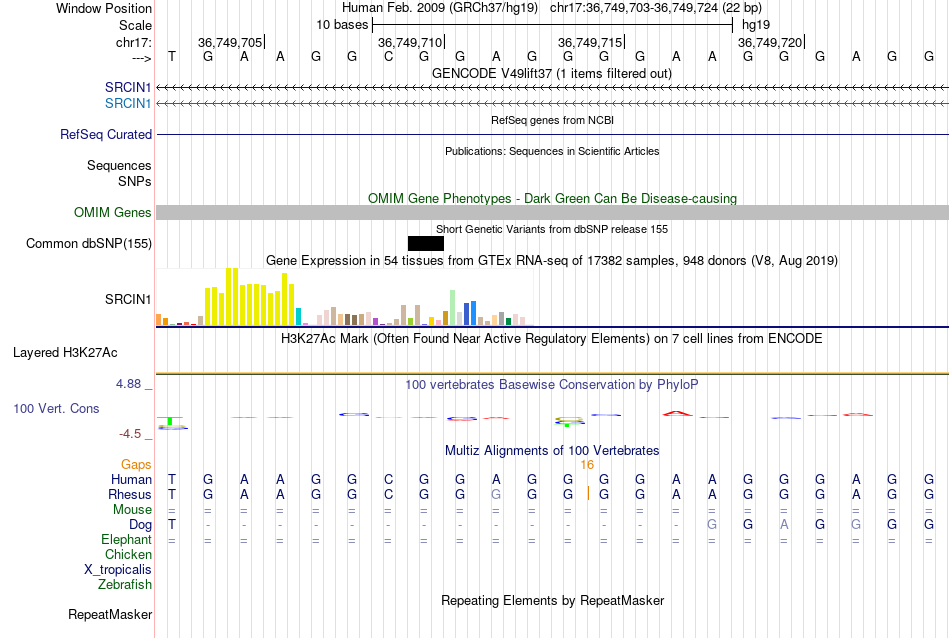Click the Window Position label

coord(104,8)
